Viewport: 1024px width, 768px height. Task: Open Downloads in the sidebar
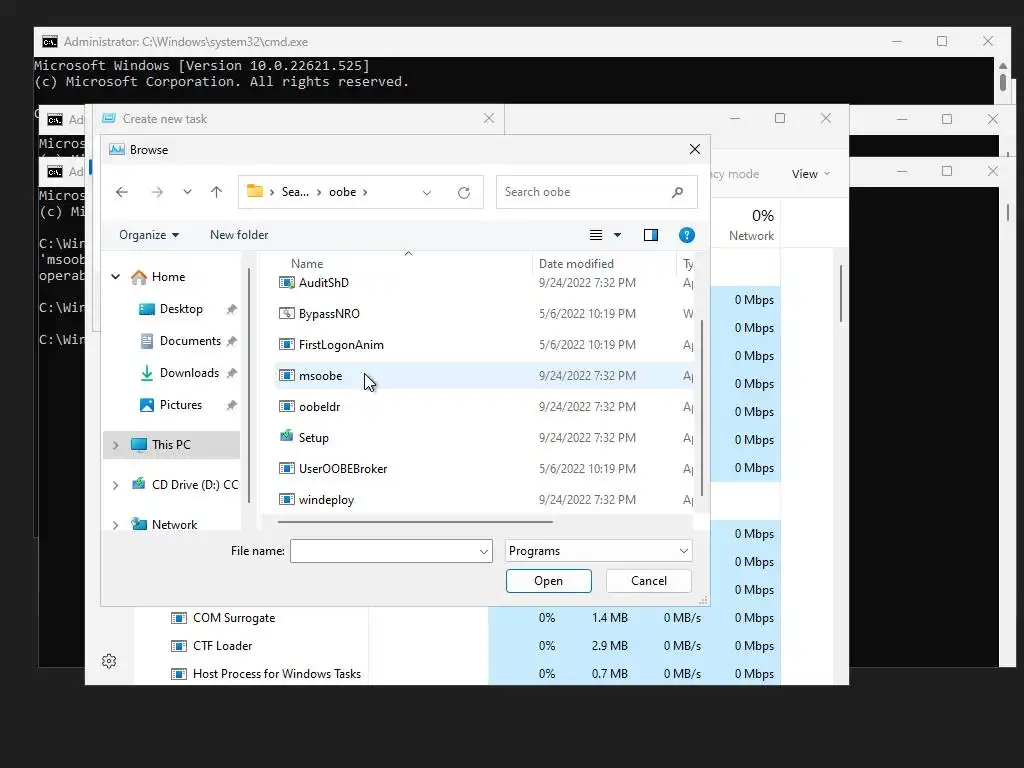(189, 373)
